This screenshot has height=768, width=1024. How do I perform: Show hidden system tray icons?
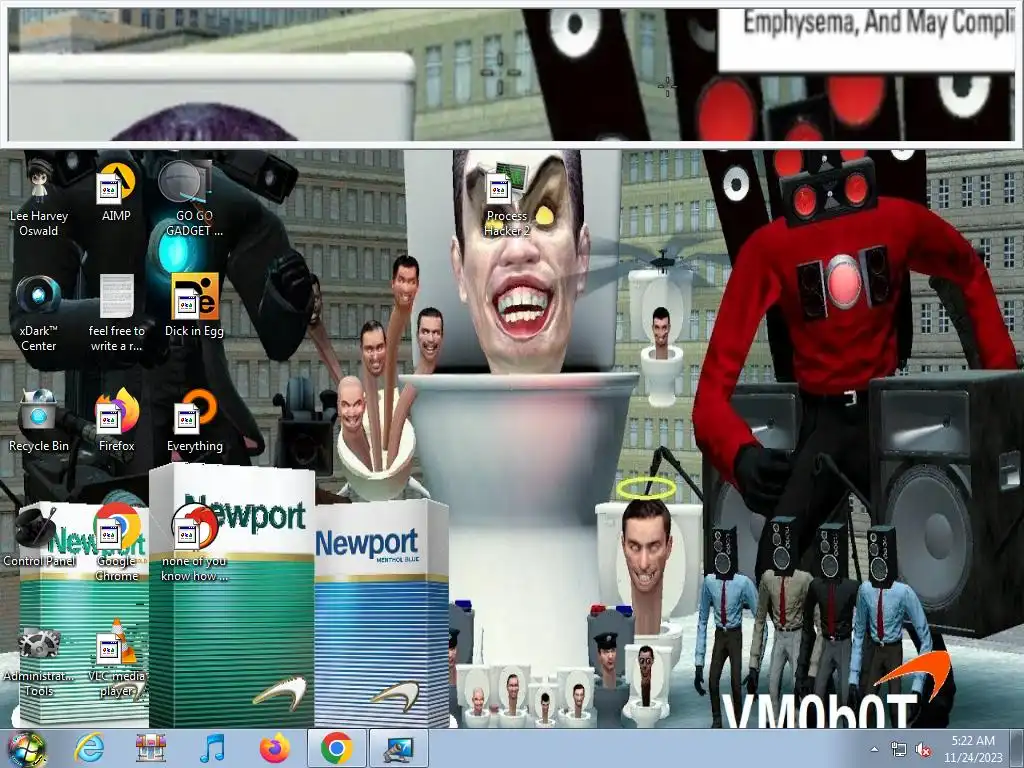point(874,749)
